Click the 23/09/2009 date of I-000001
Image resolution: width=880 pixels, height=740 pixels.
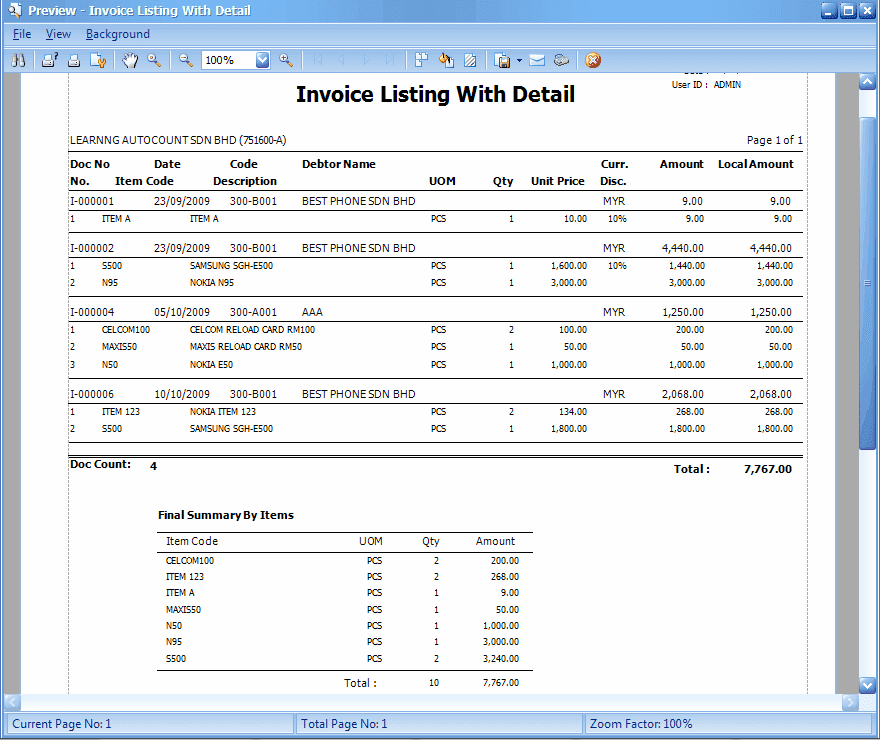[x=182, y=201]
